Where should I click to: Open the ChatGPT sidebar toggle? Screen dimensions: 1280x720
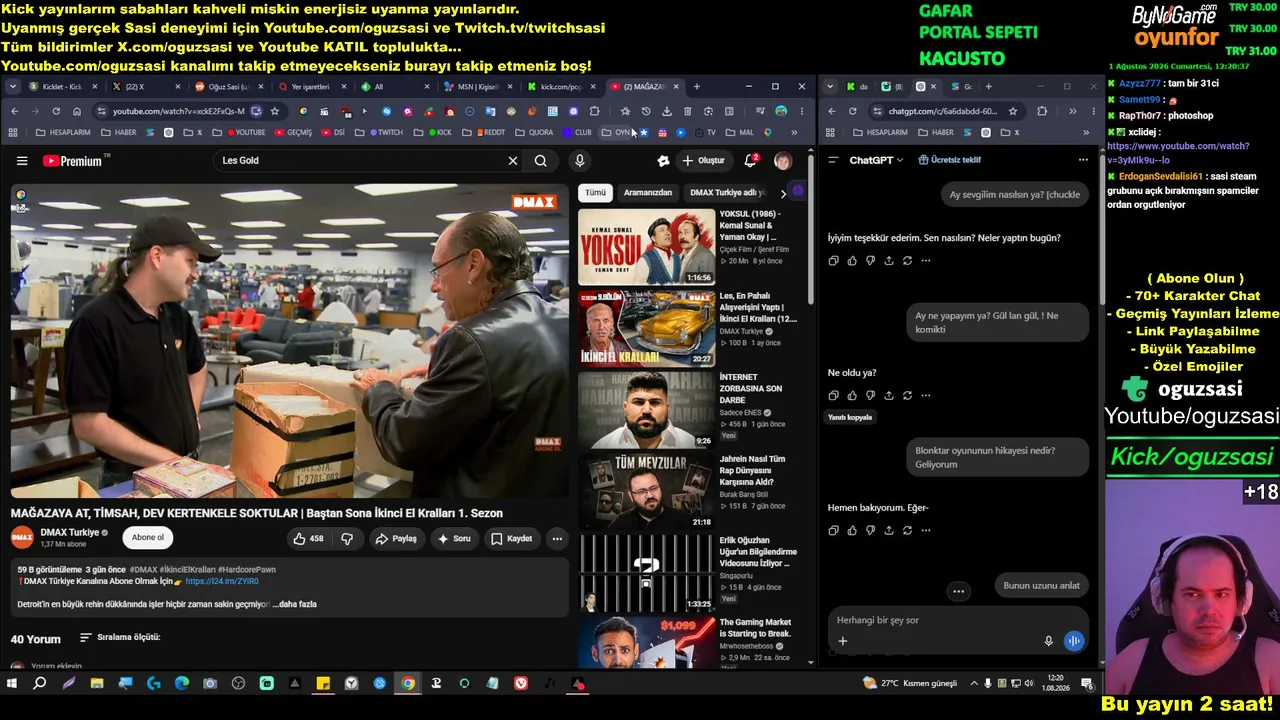[x=833, y=160]
